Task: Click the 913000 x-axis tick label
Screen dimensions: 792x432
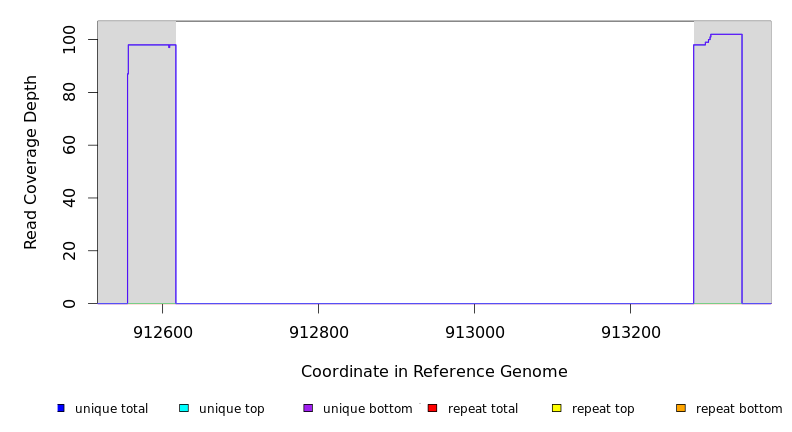Action: click(x=474, y=333)
